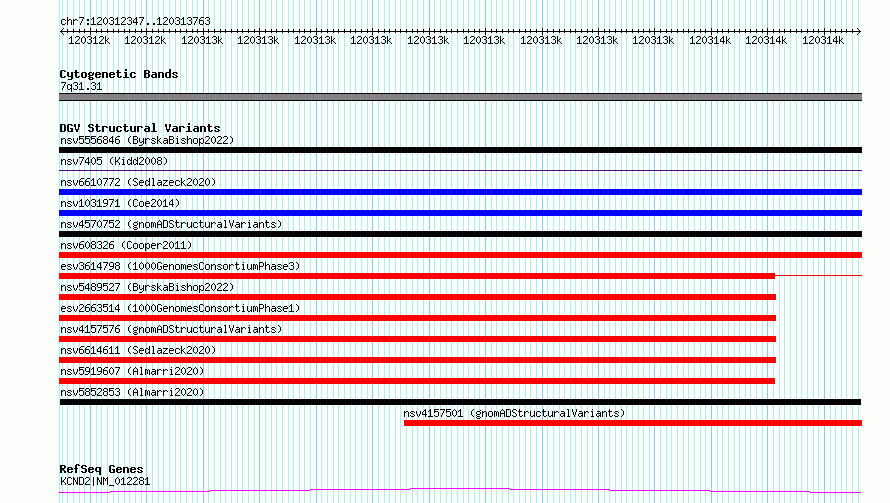Select nsv6610772 (Sedlazeck2020) label
Screen dimensions: 890x503
click(x=138, y=182)
